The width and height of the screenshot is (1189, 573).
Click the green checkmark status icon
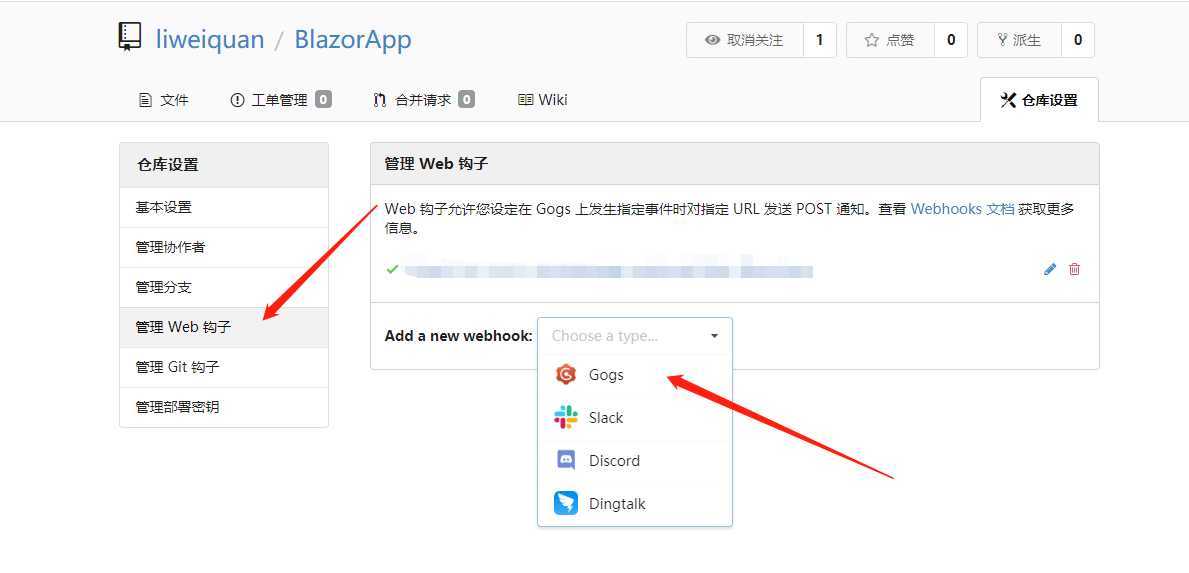(x=392, y=269)
